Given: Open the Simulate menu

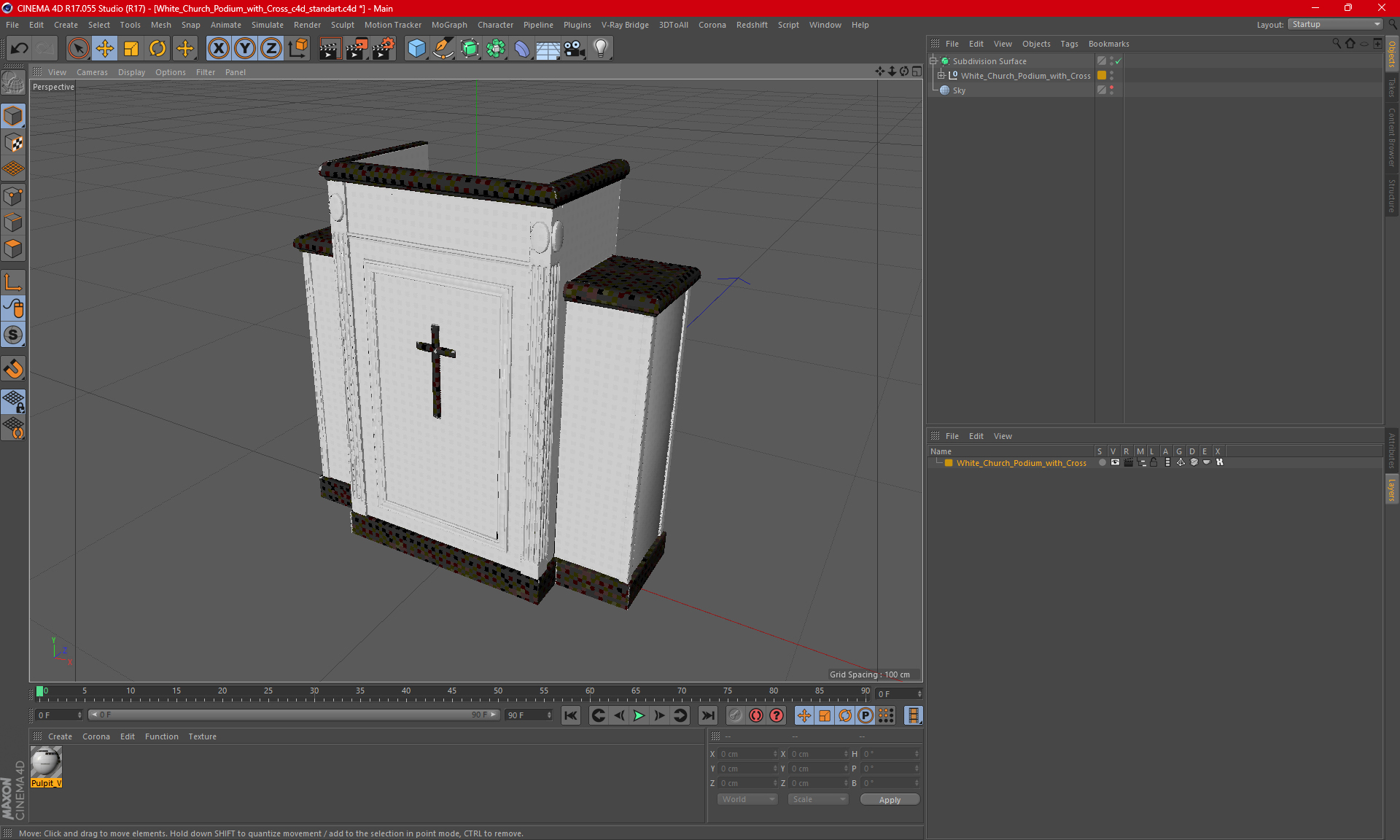Looking at the screenshot, I should [x=268, y=25].
